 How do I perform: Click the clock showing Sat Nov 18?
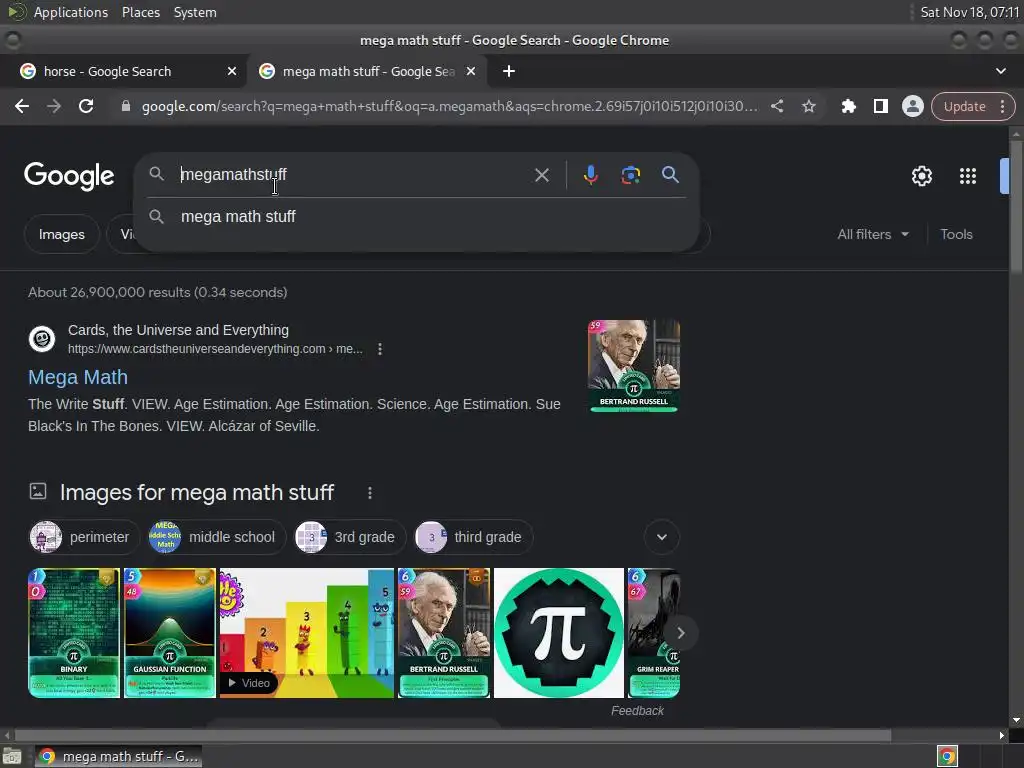969,12
